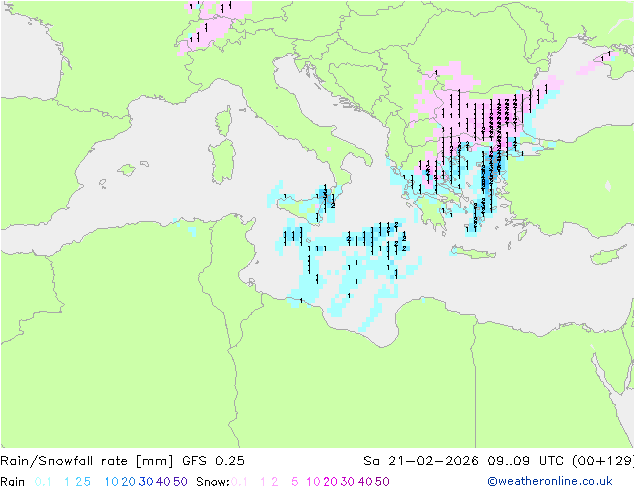The height and width of the screenshot is (490, 634).
Task: Select the 'Rain/Snowfall rate [mm]' title text
Action: coord(87,461)
